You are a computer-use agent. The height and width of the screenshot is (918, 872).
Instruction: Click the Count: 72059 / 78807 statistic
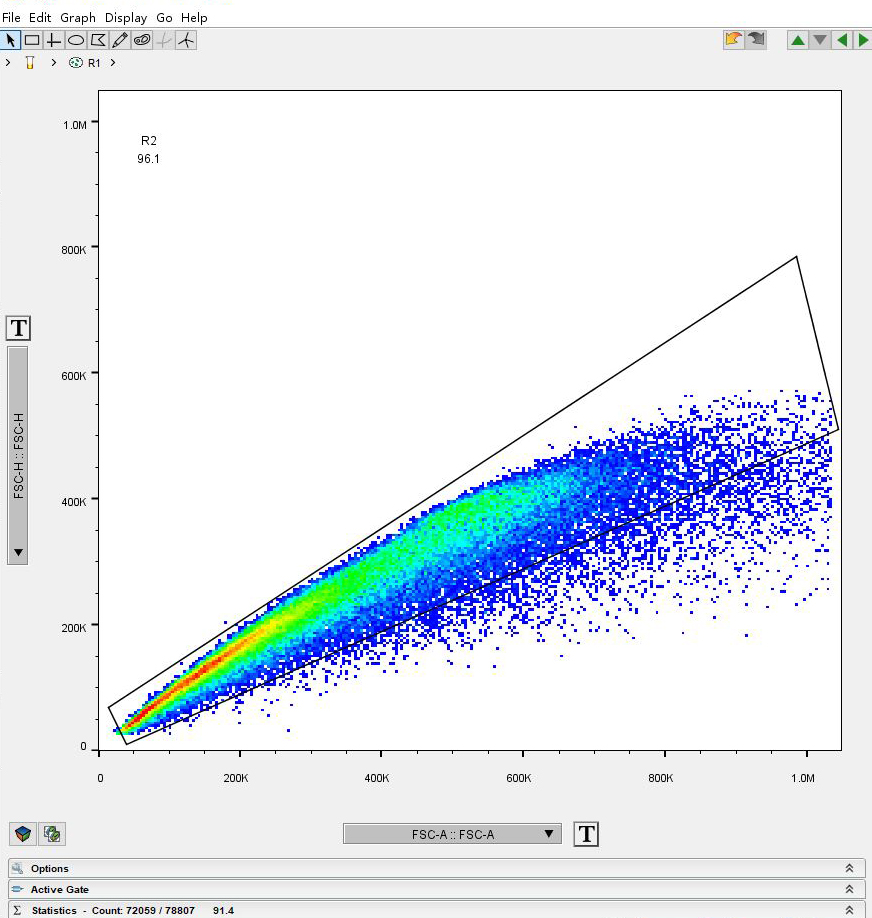[x=143, y=910]
